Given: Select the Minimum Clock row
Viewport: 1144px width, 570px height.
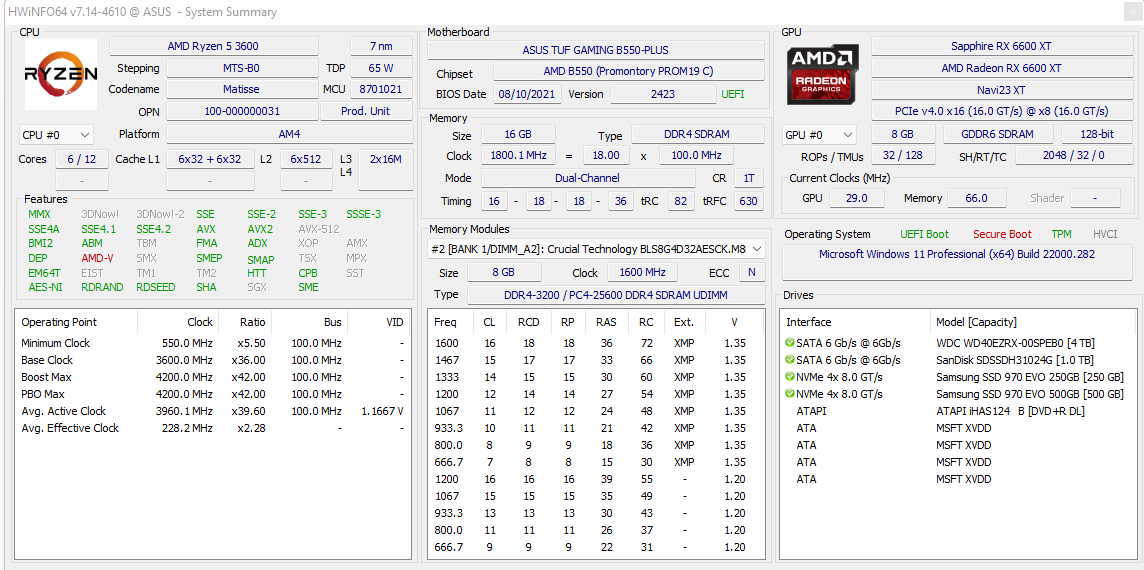Looking at the screenshot, I should pyautogui.click(x=212, y=343).
